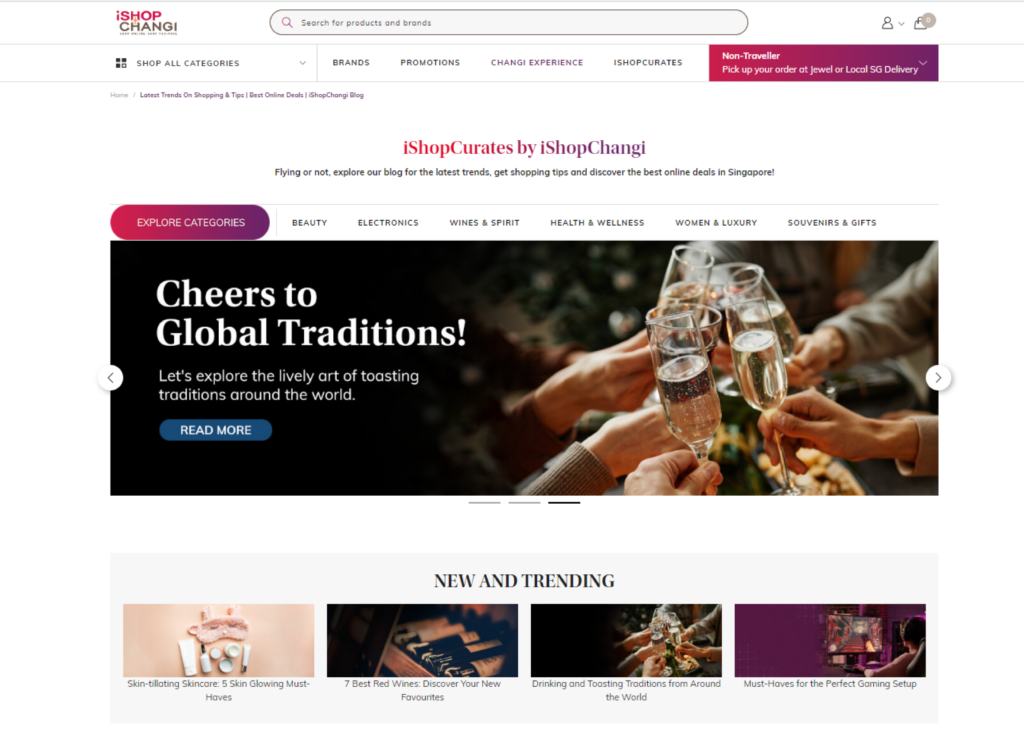Open the shopping bag cart icon
This screenshot has width=1024, height=741.
pyautogui.click(x=921, y=23)
